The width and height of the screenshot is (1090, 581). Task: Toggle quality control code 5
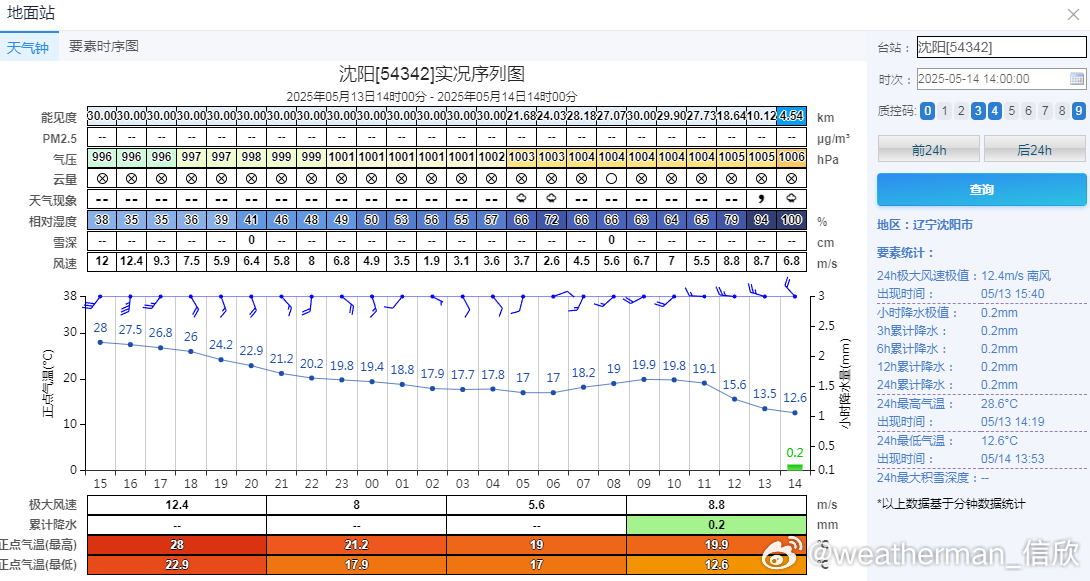(1011, 111)
